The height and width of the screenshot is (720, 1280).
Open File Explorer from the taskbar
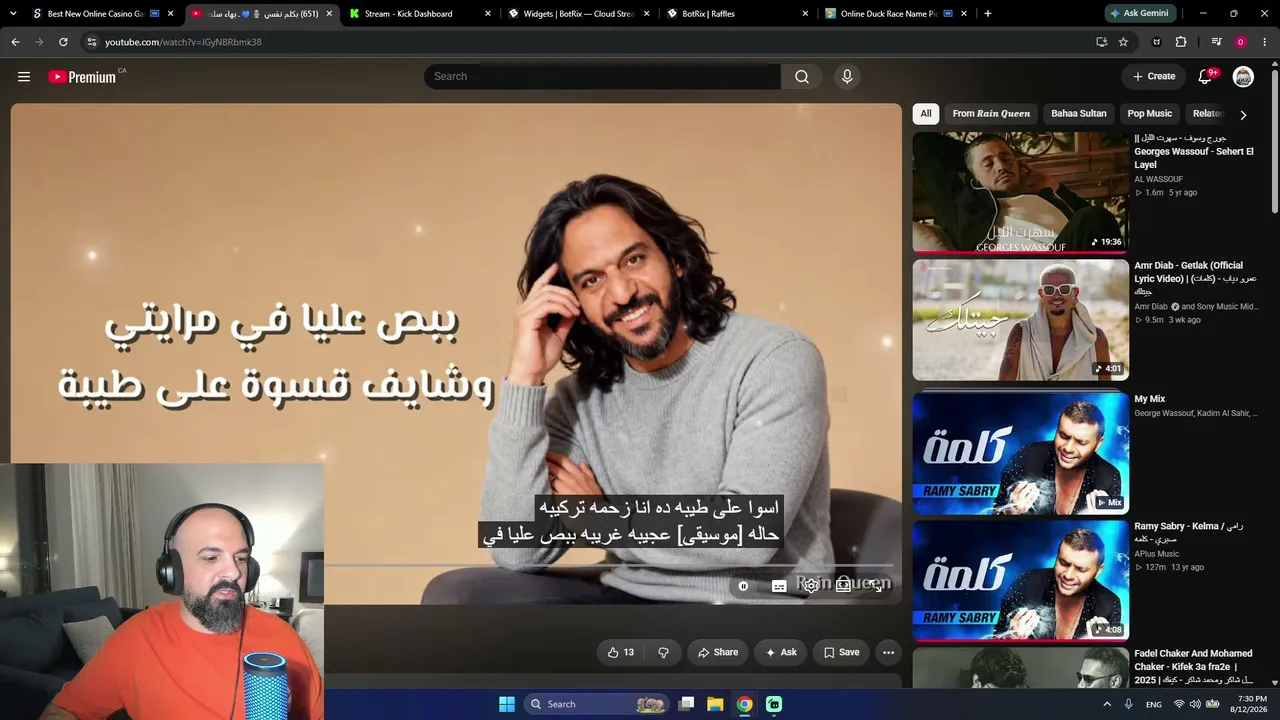(715, 704)
